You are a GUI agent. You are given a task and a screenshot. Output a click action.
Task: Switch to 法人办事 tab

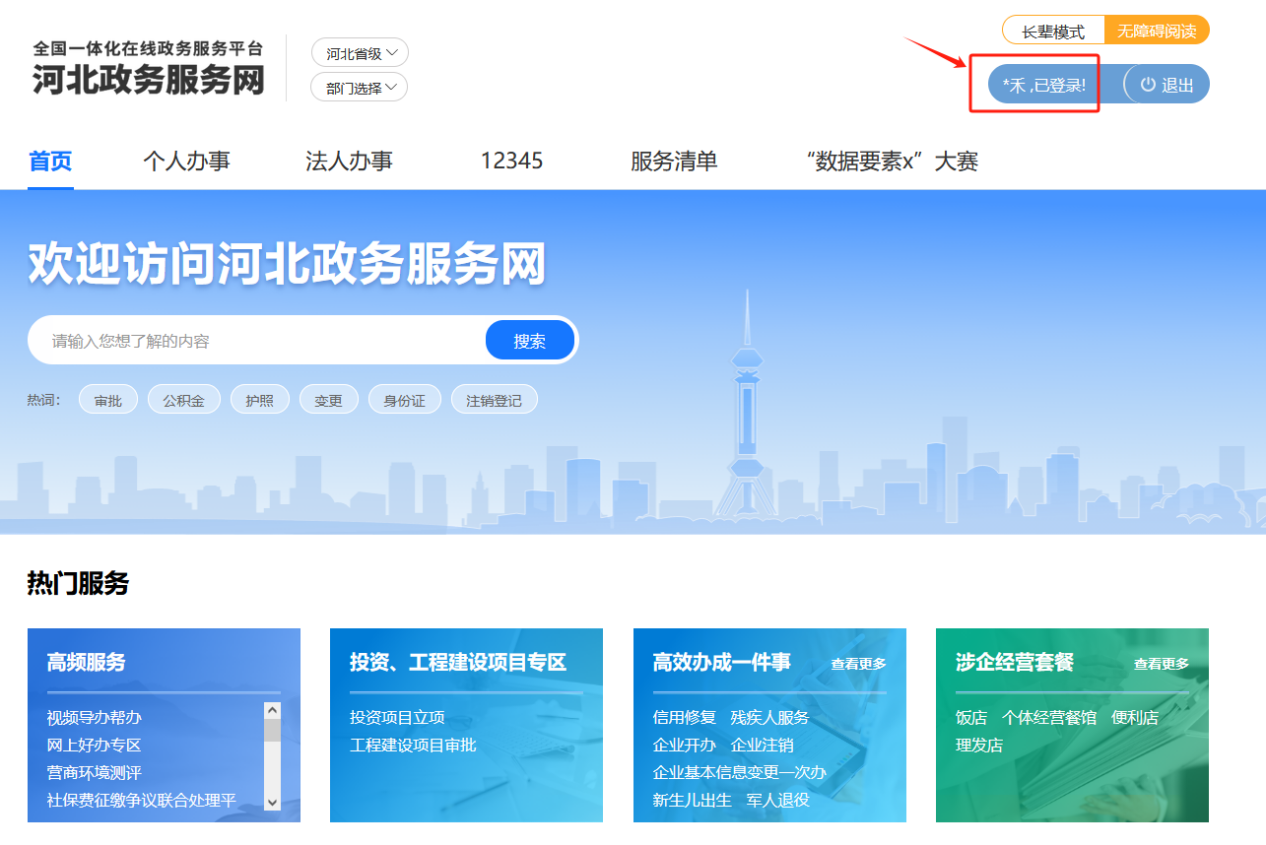349,161
